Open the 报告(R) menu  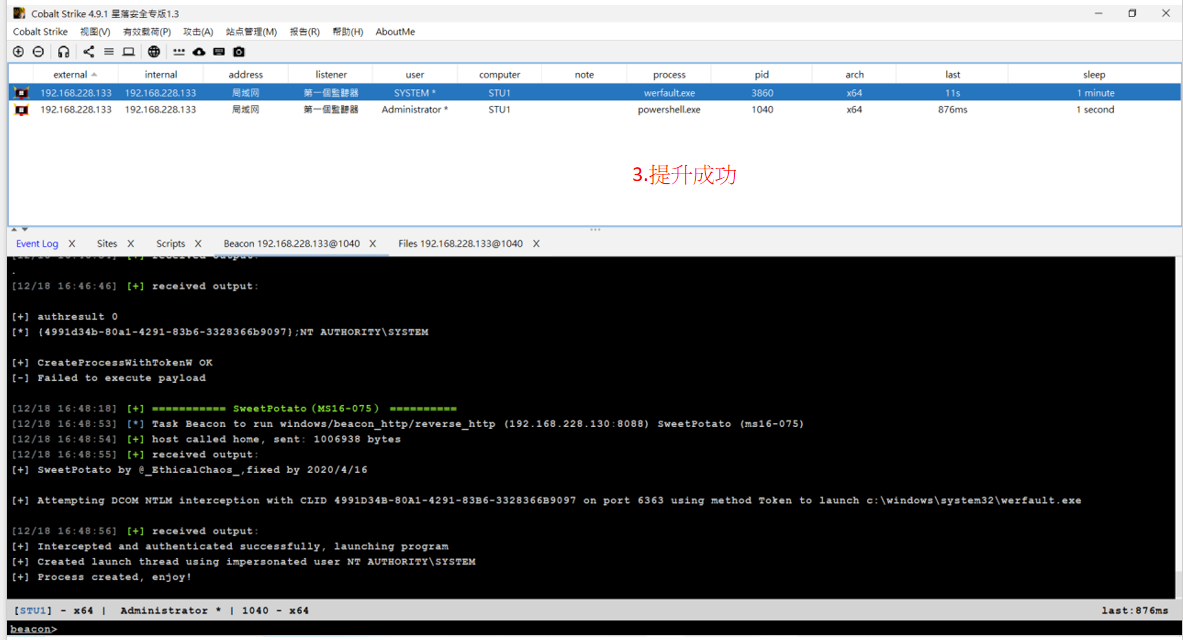[305, 32]
